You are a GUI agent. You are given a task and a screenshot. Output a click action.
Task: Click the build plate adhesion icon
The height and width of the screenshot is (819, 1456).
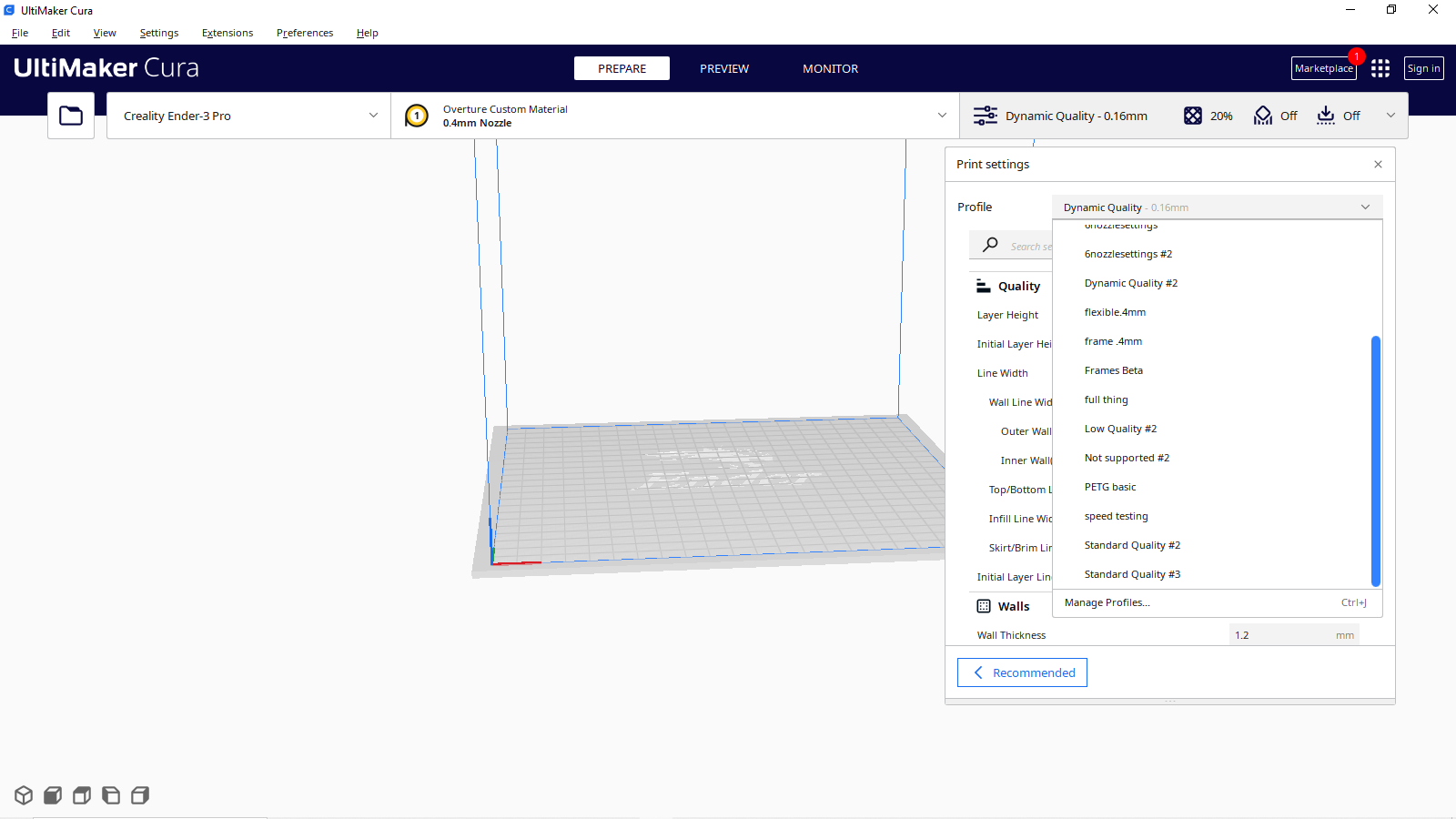1325,116
